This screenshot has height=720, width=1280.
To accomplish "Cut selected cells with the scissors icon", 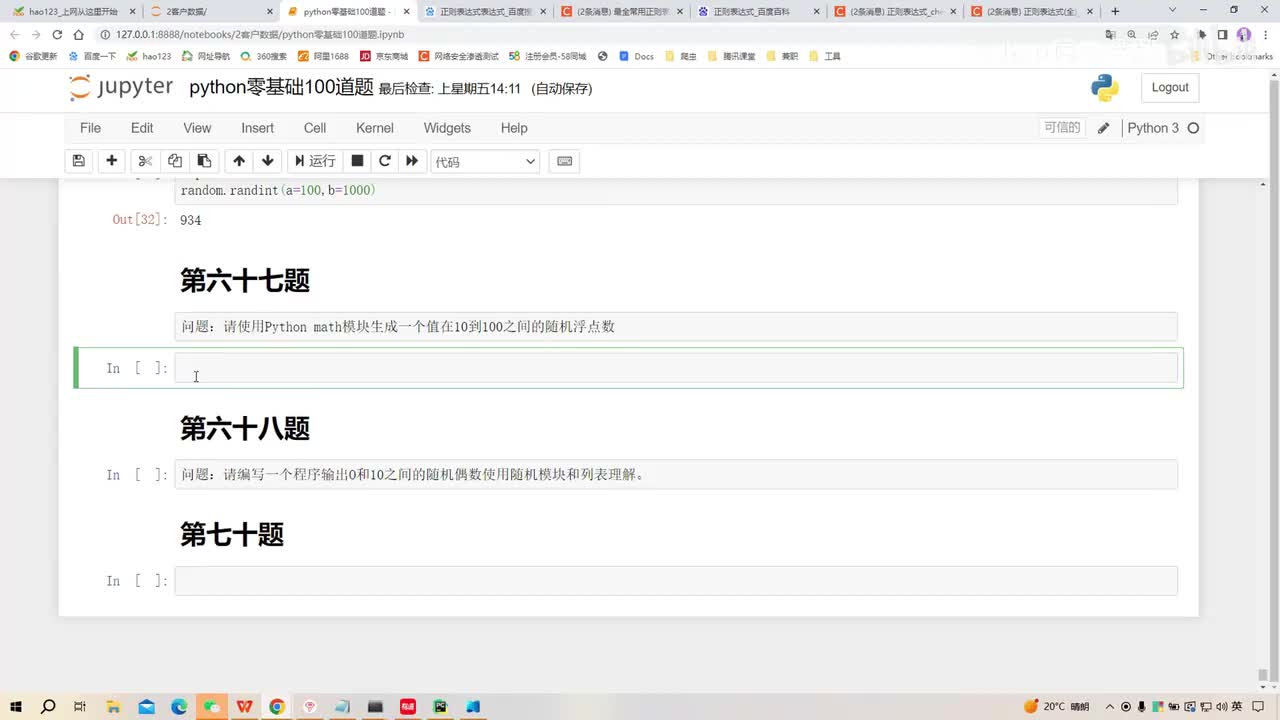I will pos(145,161).
